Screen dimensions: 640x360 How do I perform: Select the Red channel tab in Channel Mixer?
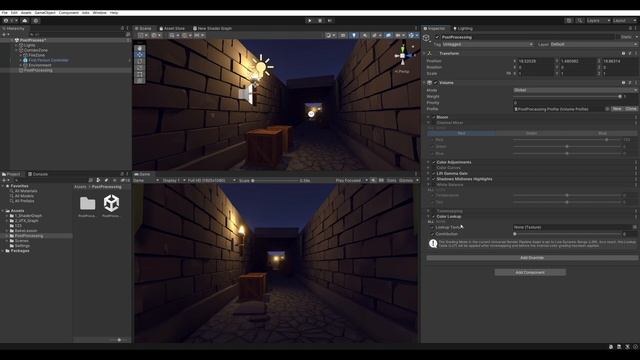coord(462,133)
